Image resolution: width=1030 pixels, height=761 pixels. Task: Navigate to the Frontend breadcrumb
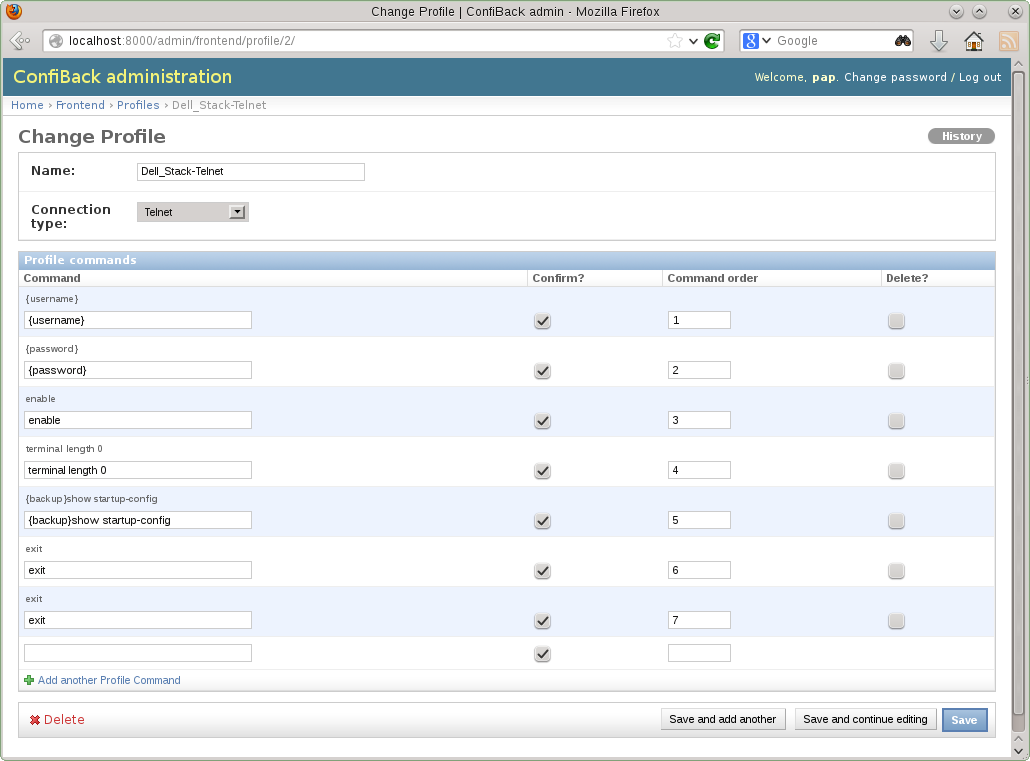tap(80, 105)
